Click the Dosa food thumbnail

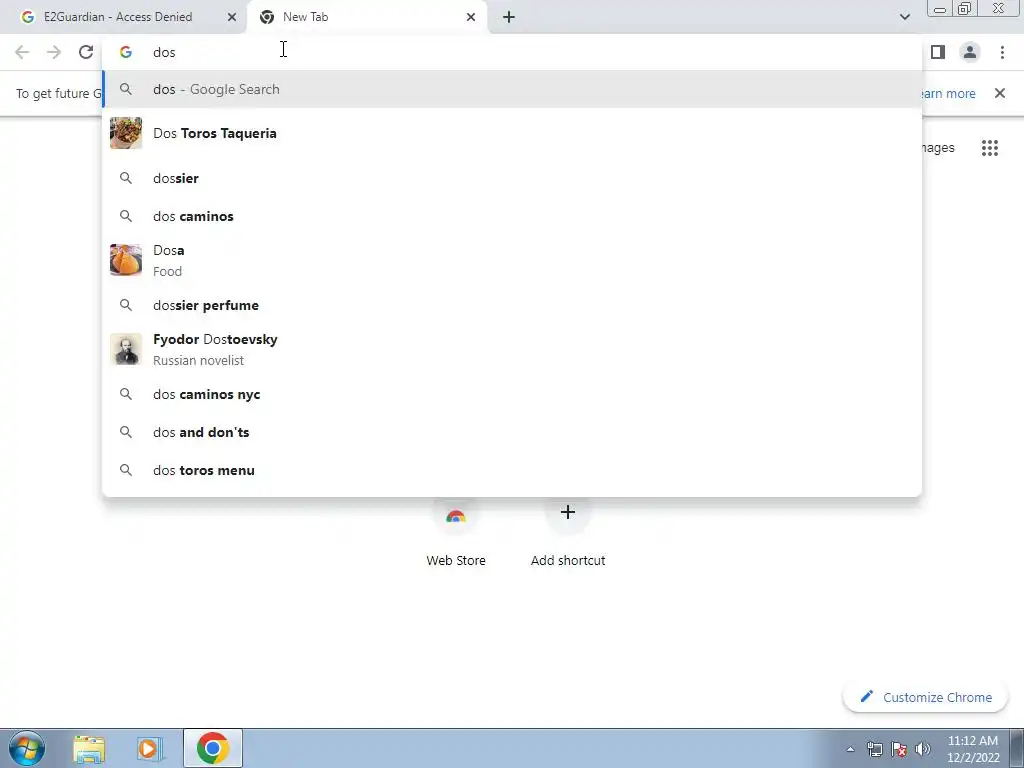[x=126, y=261]
